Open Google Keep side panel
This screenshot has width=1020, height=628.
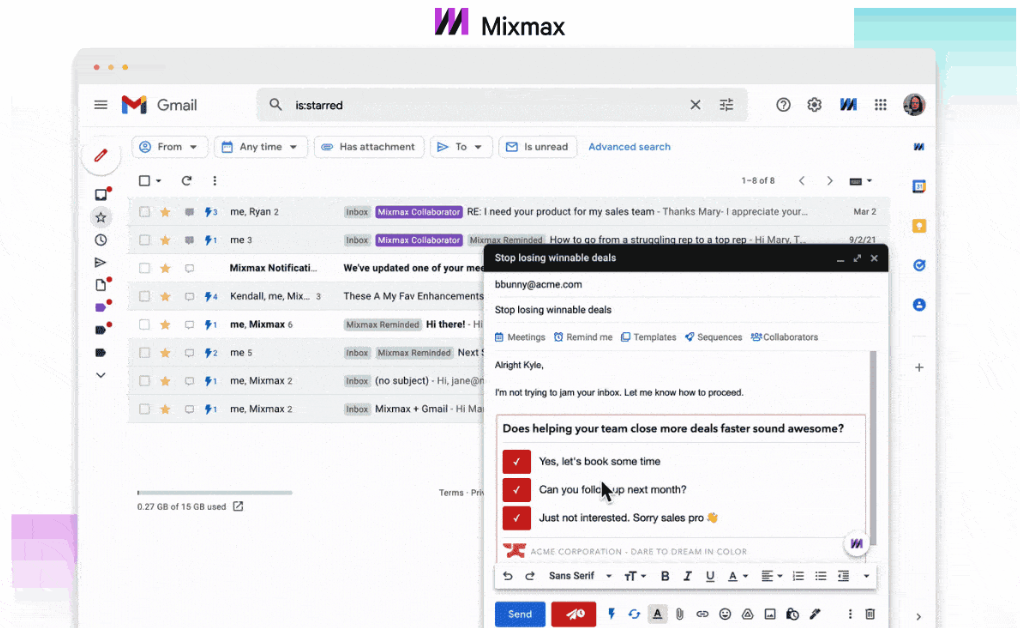(919, 226)
